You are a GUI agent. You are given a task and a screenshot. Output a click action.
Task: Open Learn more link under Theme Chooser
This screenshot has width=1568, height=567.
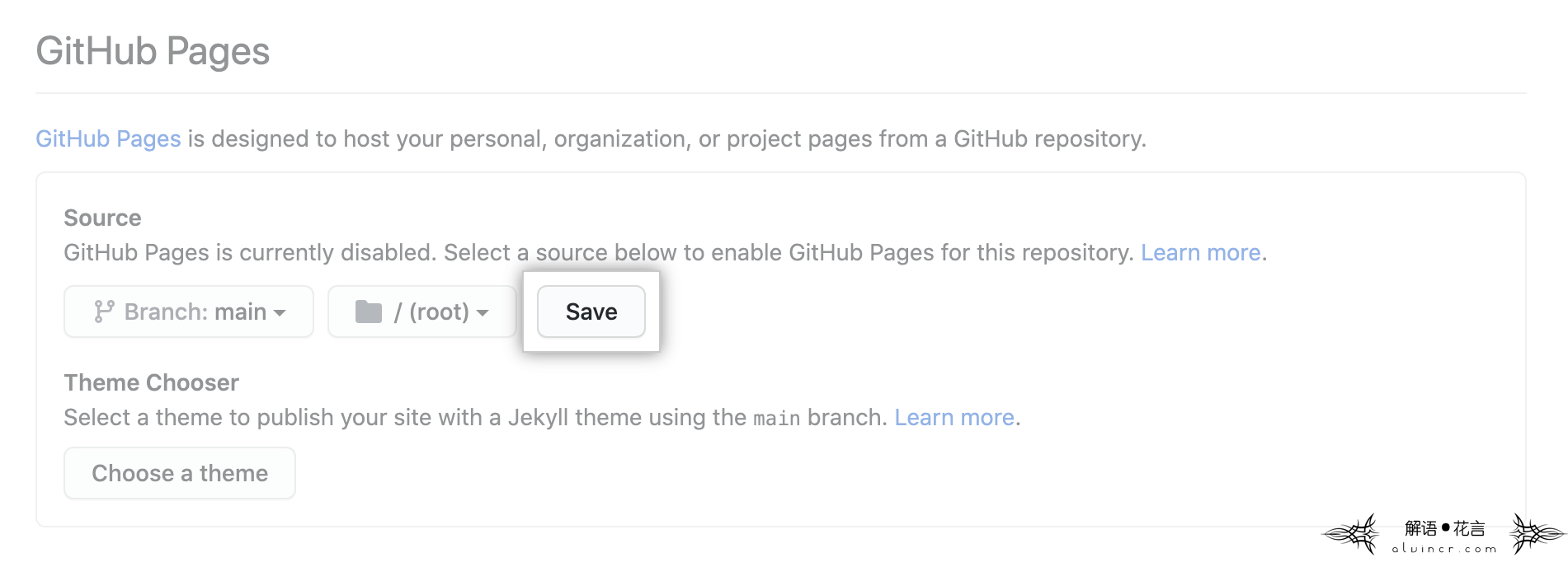(954, 417)
